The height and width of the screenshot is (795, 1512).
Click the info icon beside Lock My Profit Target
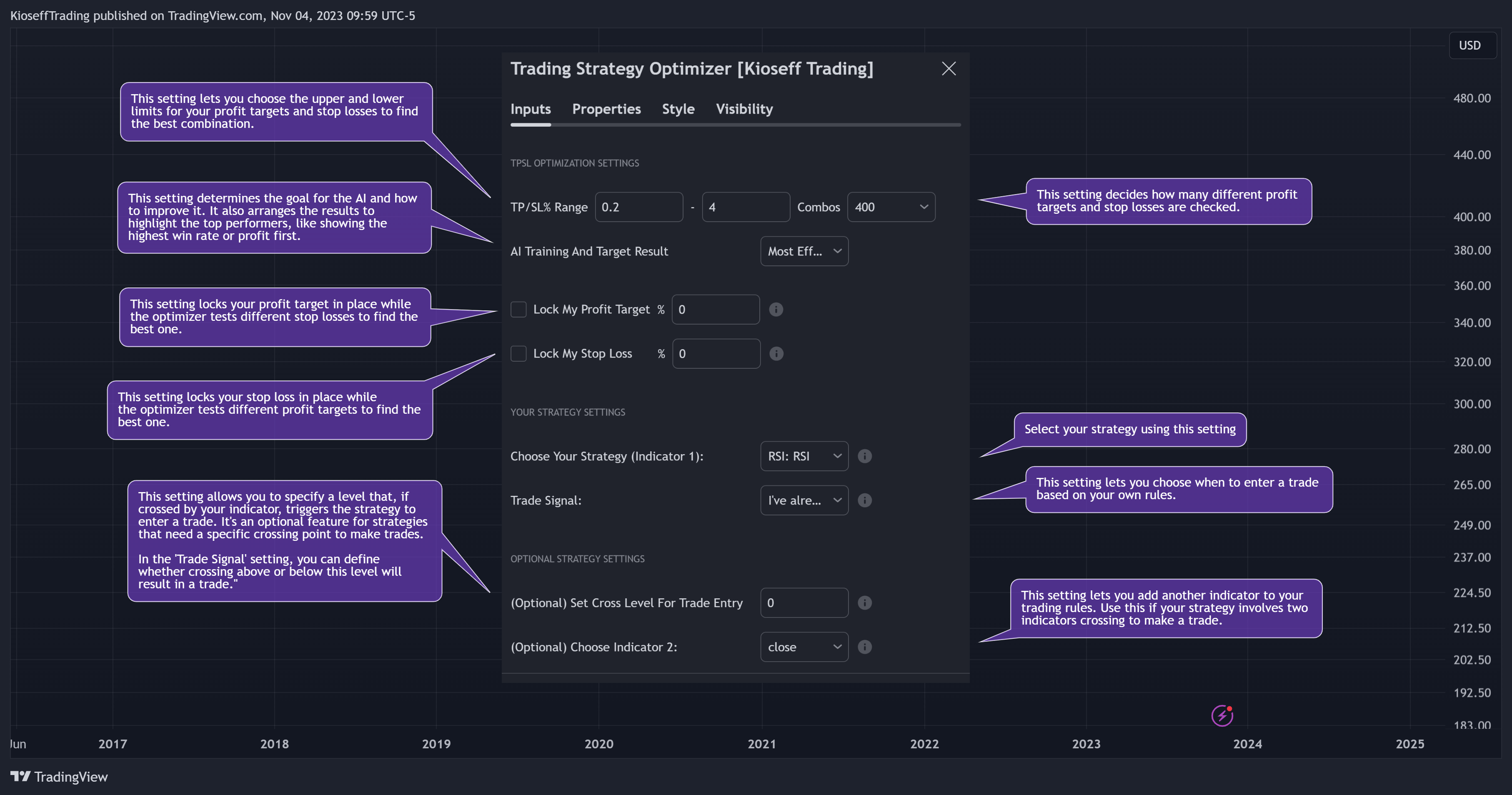tap(776, 309)
